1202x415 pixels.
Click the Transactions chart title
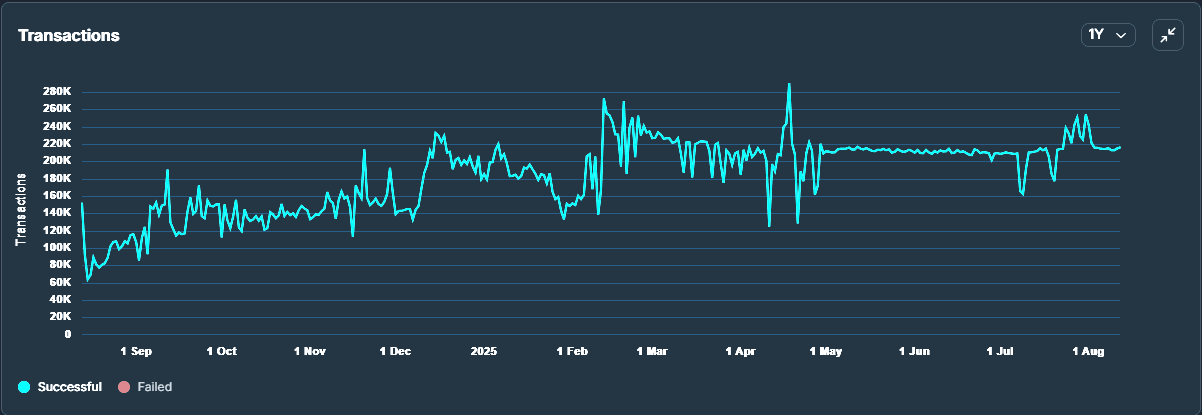coord(69,35)
